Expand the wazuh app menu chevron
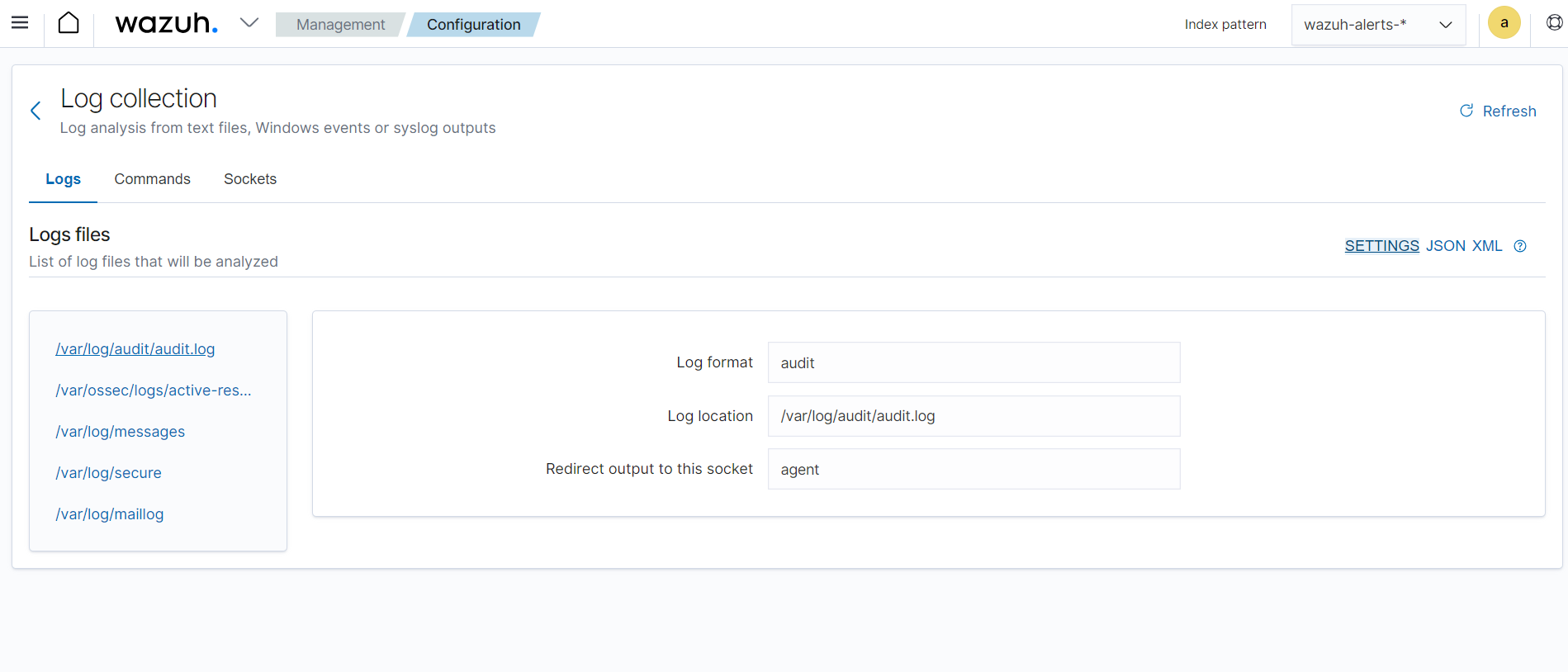This screenshot has height=672, width=1568. [x=249, y=23]
